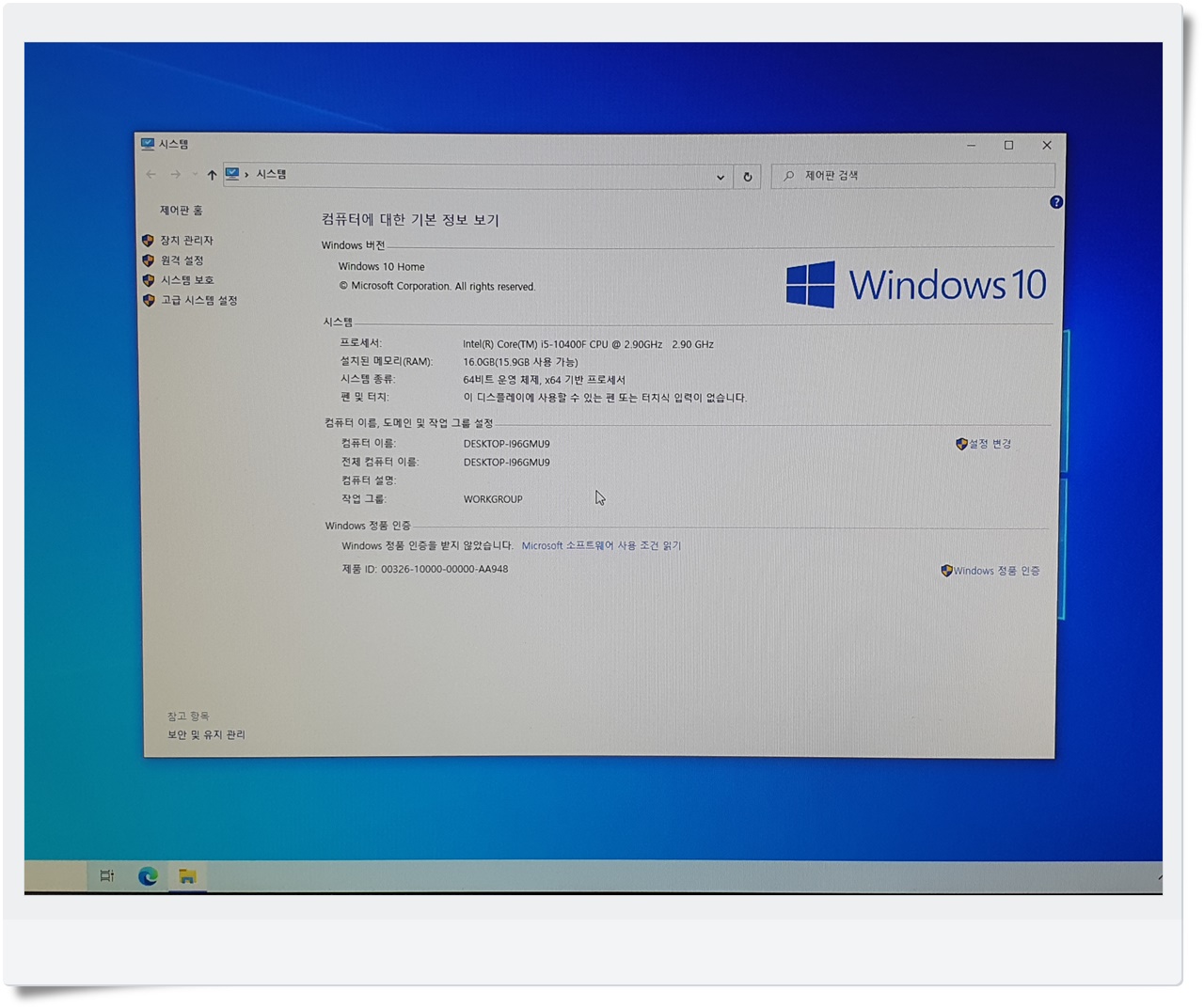Click the Back navigation arrow
This screenshot has height=1007, width=1204.
151,175
